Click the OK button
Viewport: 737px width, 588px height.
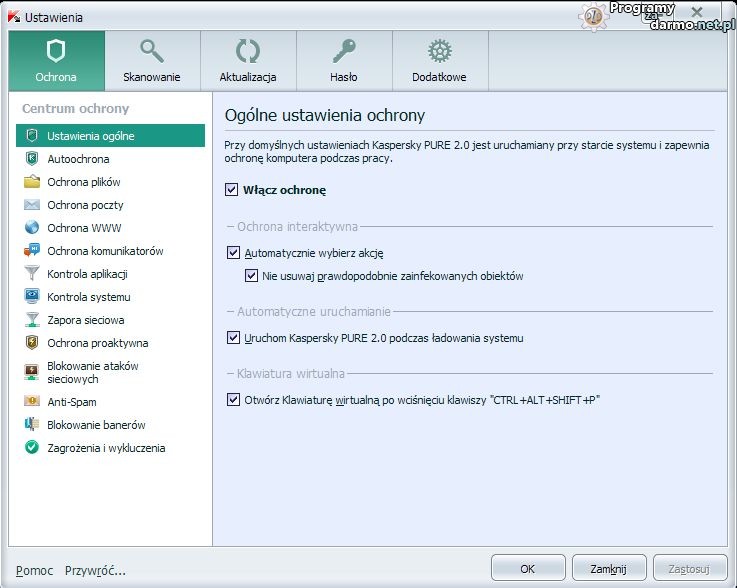pos(528,568)
